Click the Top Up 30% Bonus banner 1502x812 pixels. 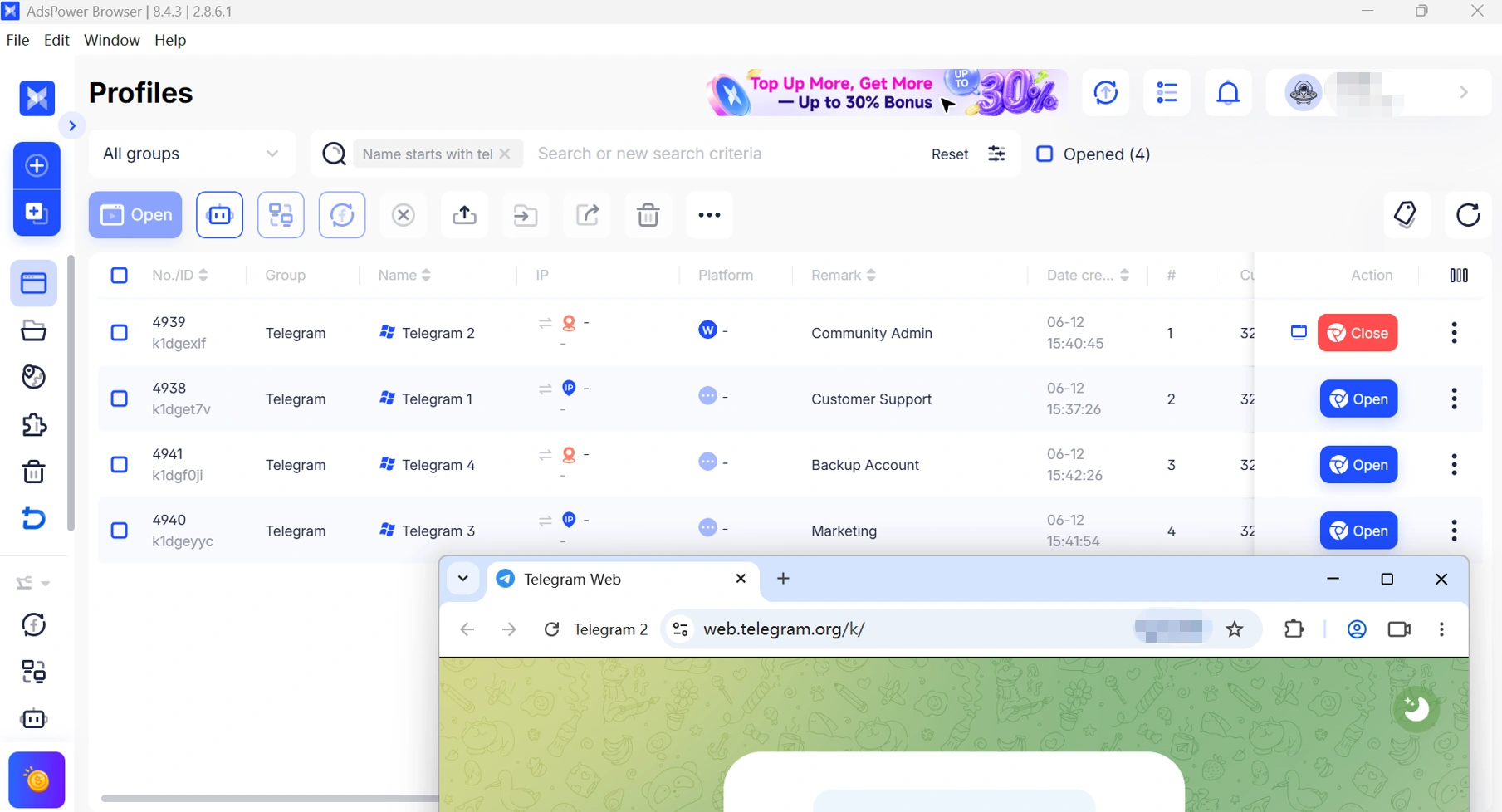(887, 93)
